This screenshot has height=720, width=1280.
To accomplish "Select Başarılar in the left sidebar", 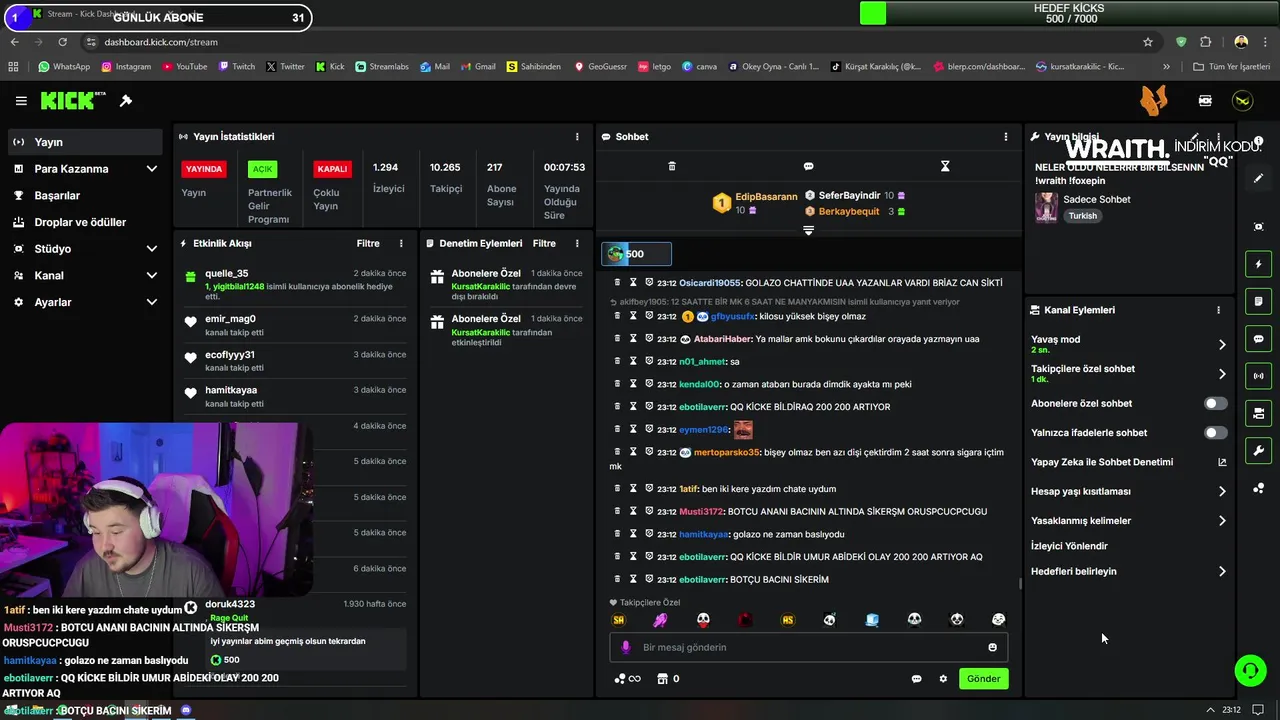I will 86,196.
